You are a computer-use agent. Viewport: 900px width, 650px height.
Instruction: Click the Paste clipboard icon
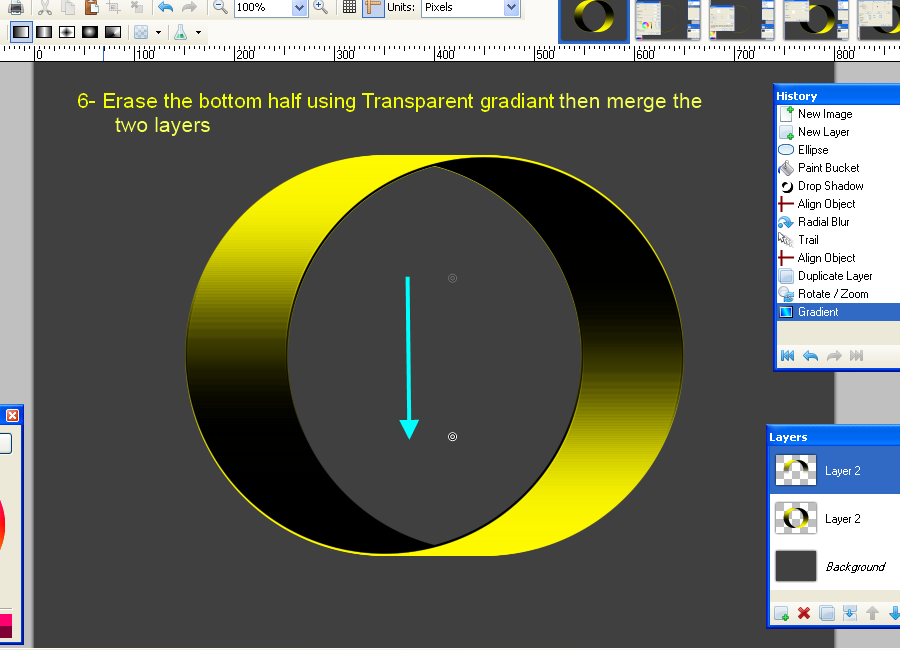tap(91, 7)
